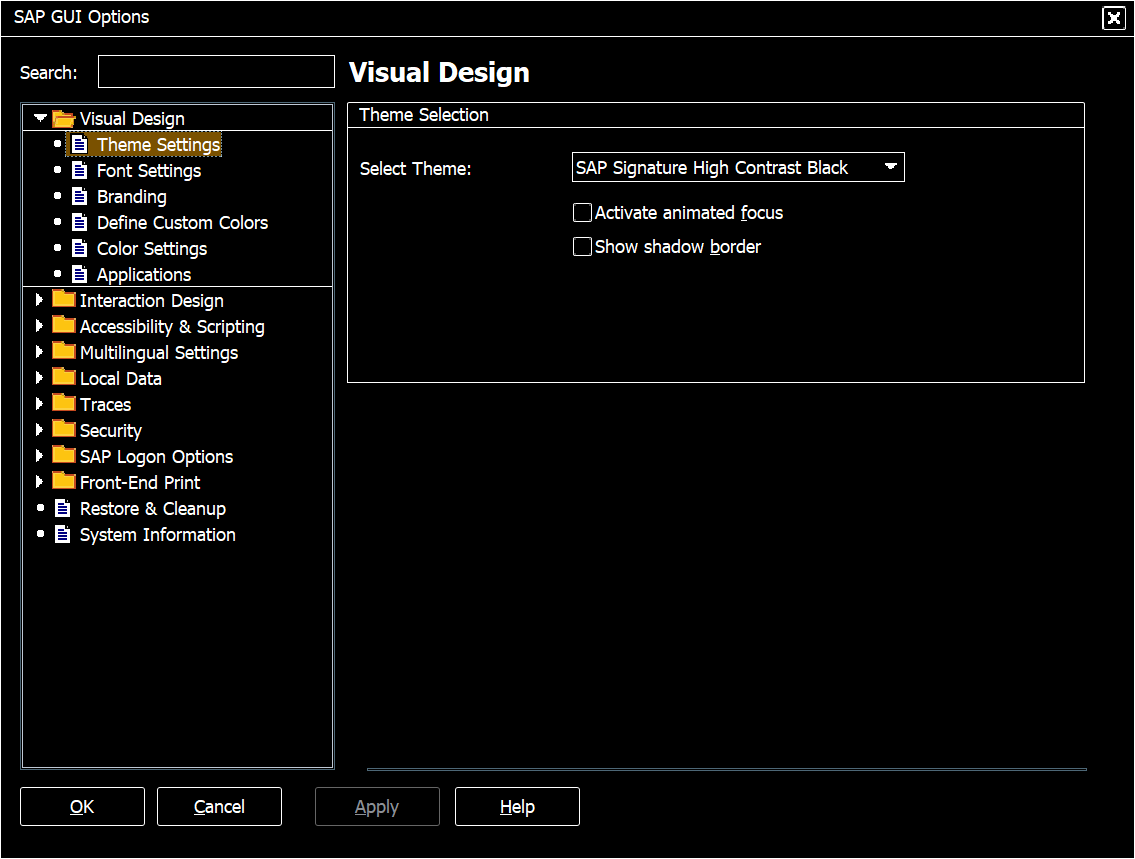
Task: Click the Visual Design folder icon
Action: 63,117
